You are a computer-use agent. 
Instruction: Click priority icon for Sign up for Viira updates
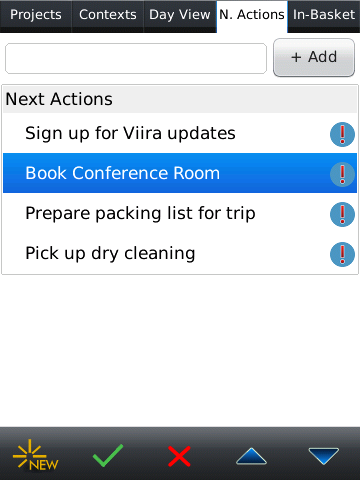tap(342, 134)
